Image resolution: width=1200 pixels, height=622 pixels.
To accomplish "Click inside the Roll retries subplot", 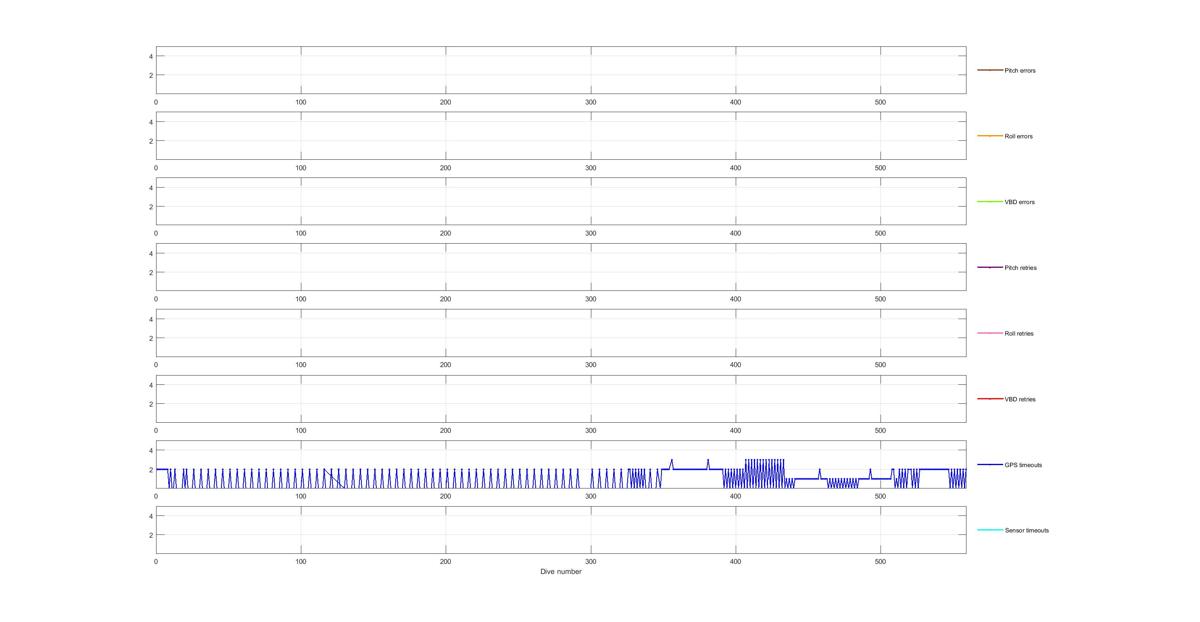I will pyautogui.click(x=561, y=333).
